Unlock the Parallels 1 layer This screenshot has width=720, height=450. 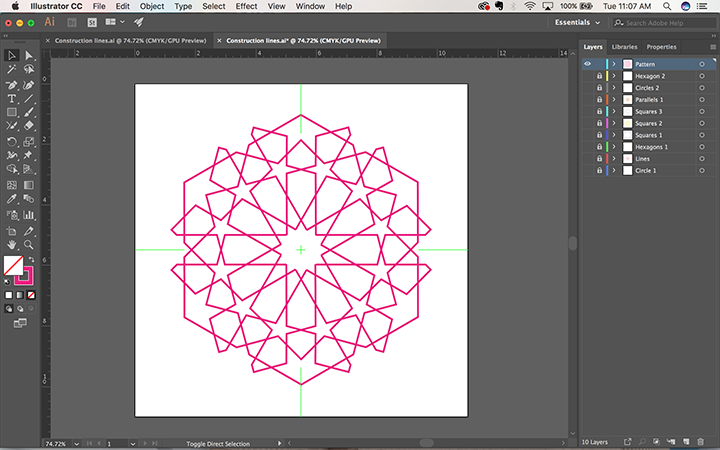(x=599, y=100)
